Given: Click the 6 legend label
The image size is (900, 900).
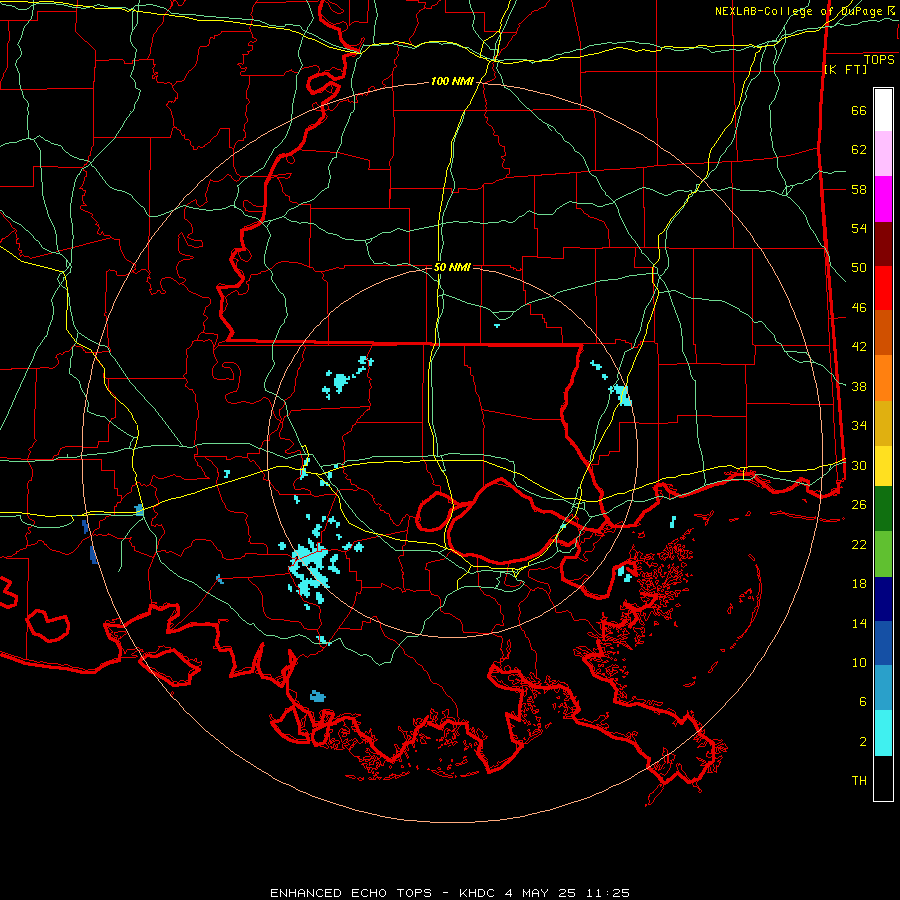Looking at the screenshot, I should (x=863, y=701).
